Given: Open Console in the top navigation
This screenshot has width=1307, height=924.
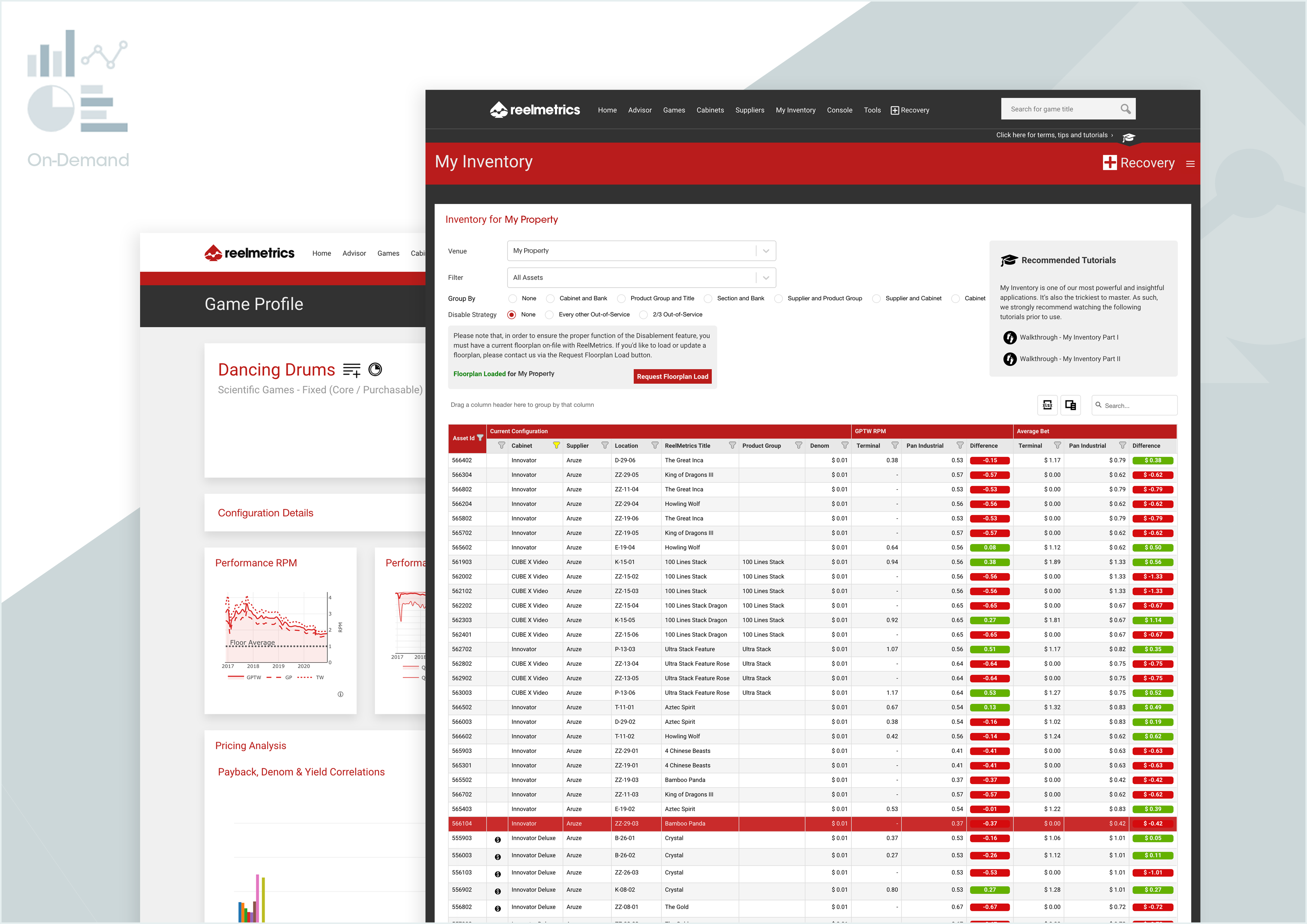Looking at the screenshot, I should coord(839,110).
